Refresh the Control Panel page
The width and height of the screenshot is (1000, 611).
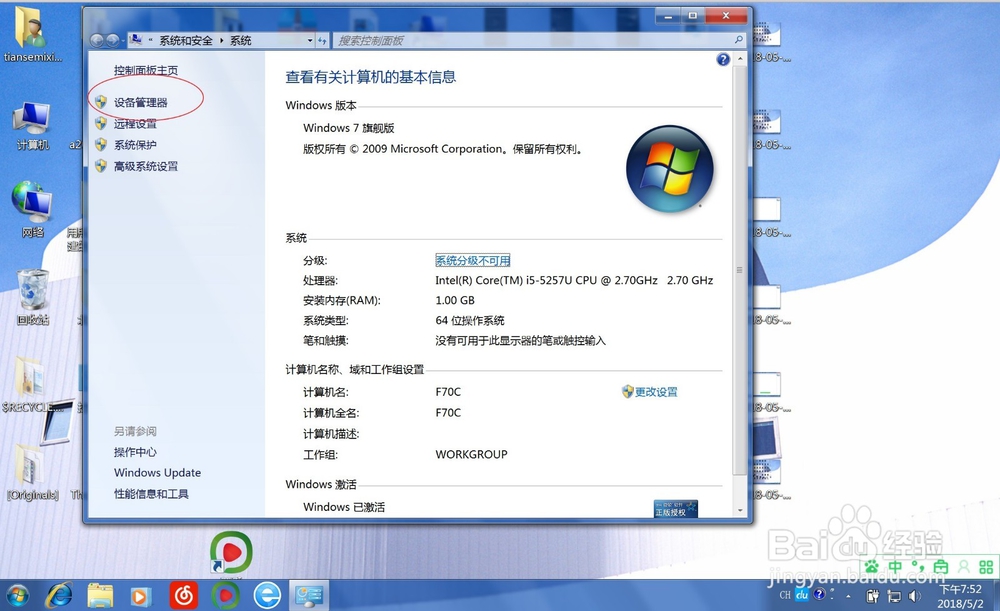pyautogui.click(x=323, y=40)
